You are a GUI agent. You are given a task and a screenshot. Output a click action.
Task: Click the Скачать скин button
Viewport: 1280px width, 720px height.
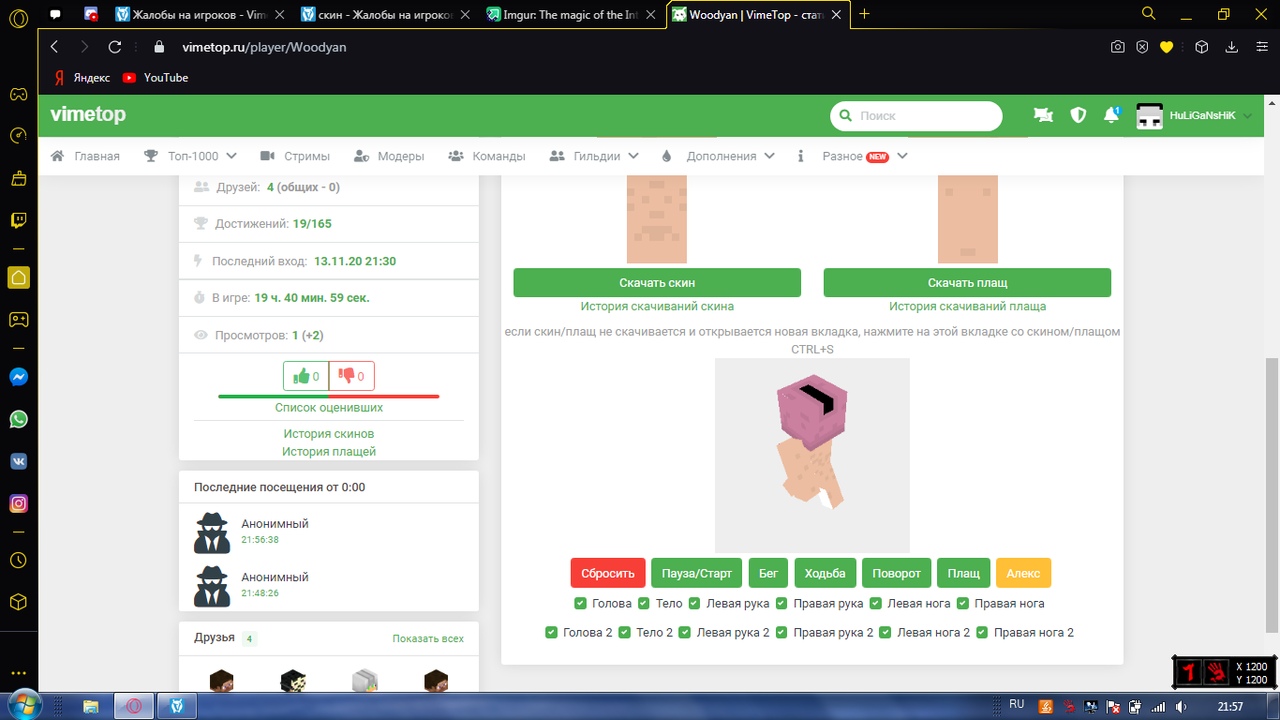tap(657, 283)
